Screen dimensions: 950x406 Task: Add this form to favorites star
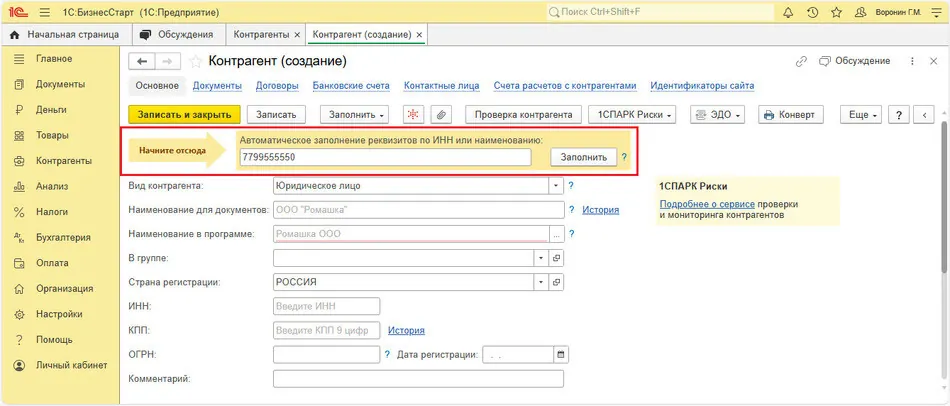(x=195, y=61)
